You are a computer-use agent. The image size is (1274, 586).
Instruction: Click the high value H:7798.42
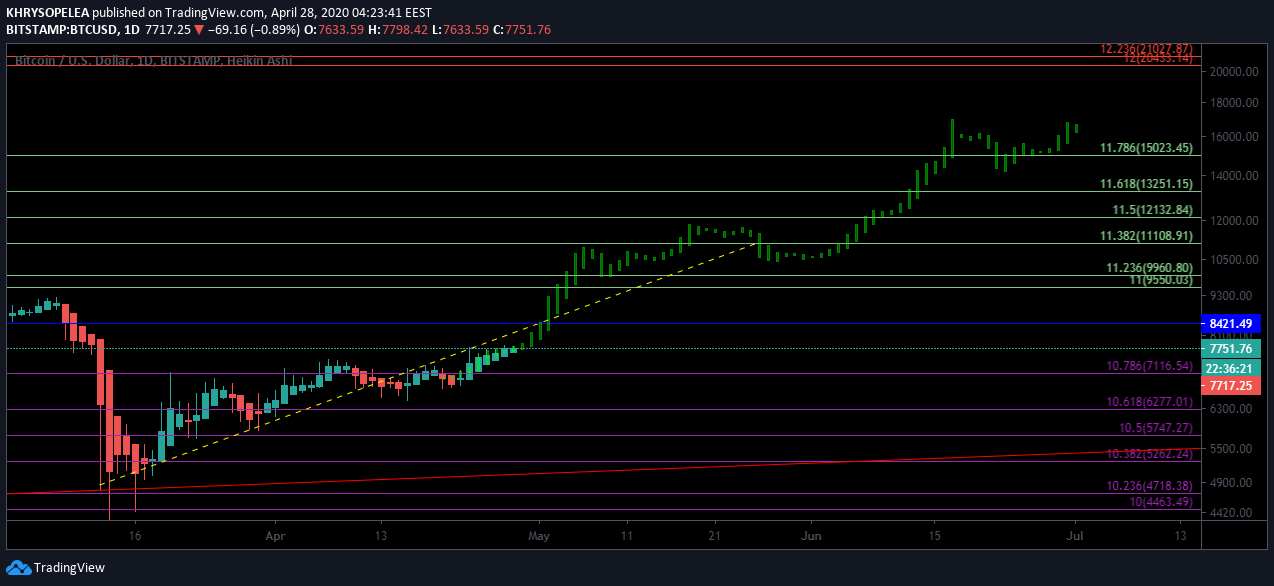(398, 30)
